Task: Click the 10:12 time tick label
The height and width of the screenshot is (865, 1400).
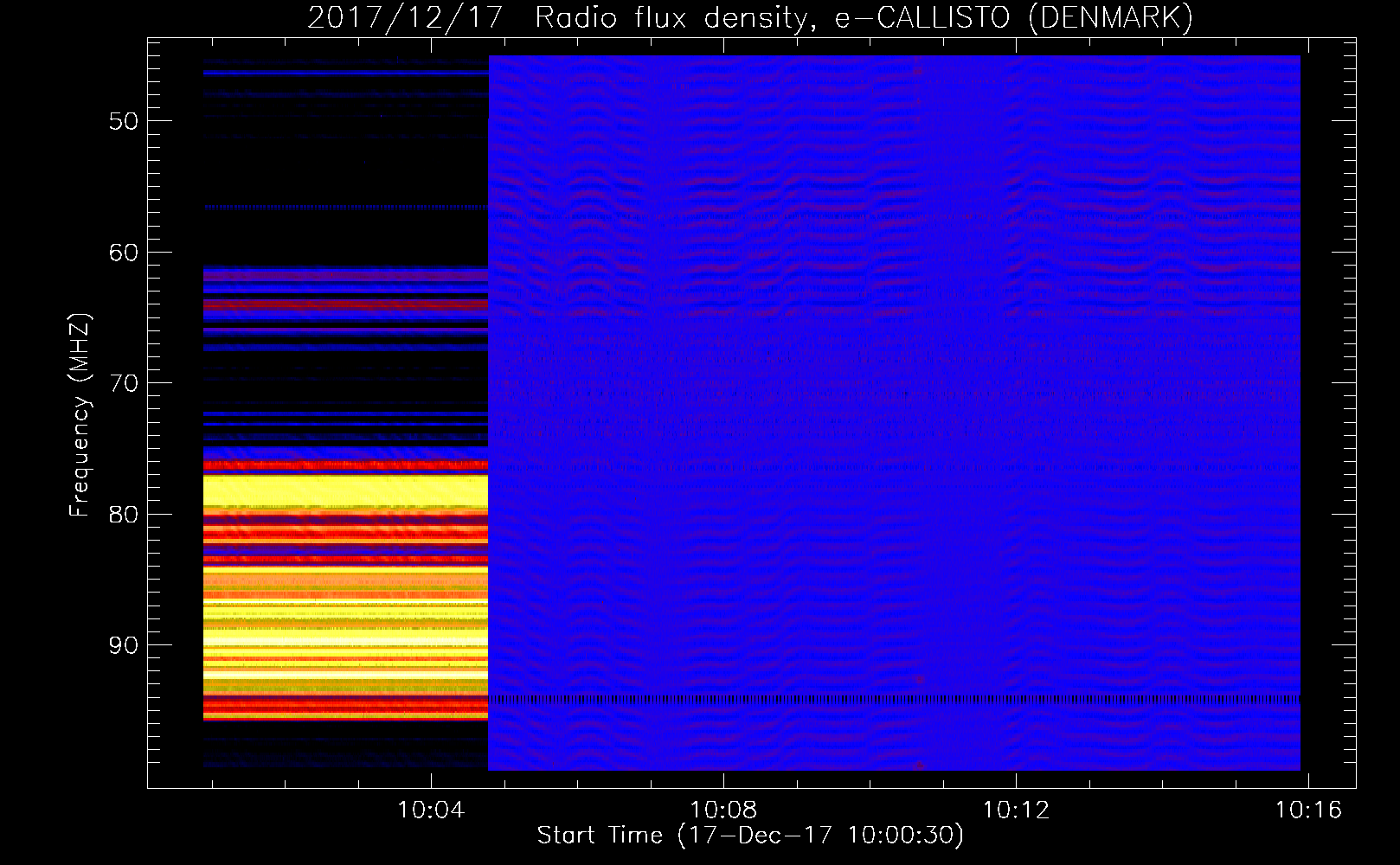Action: (1016, 811)
